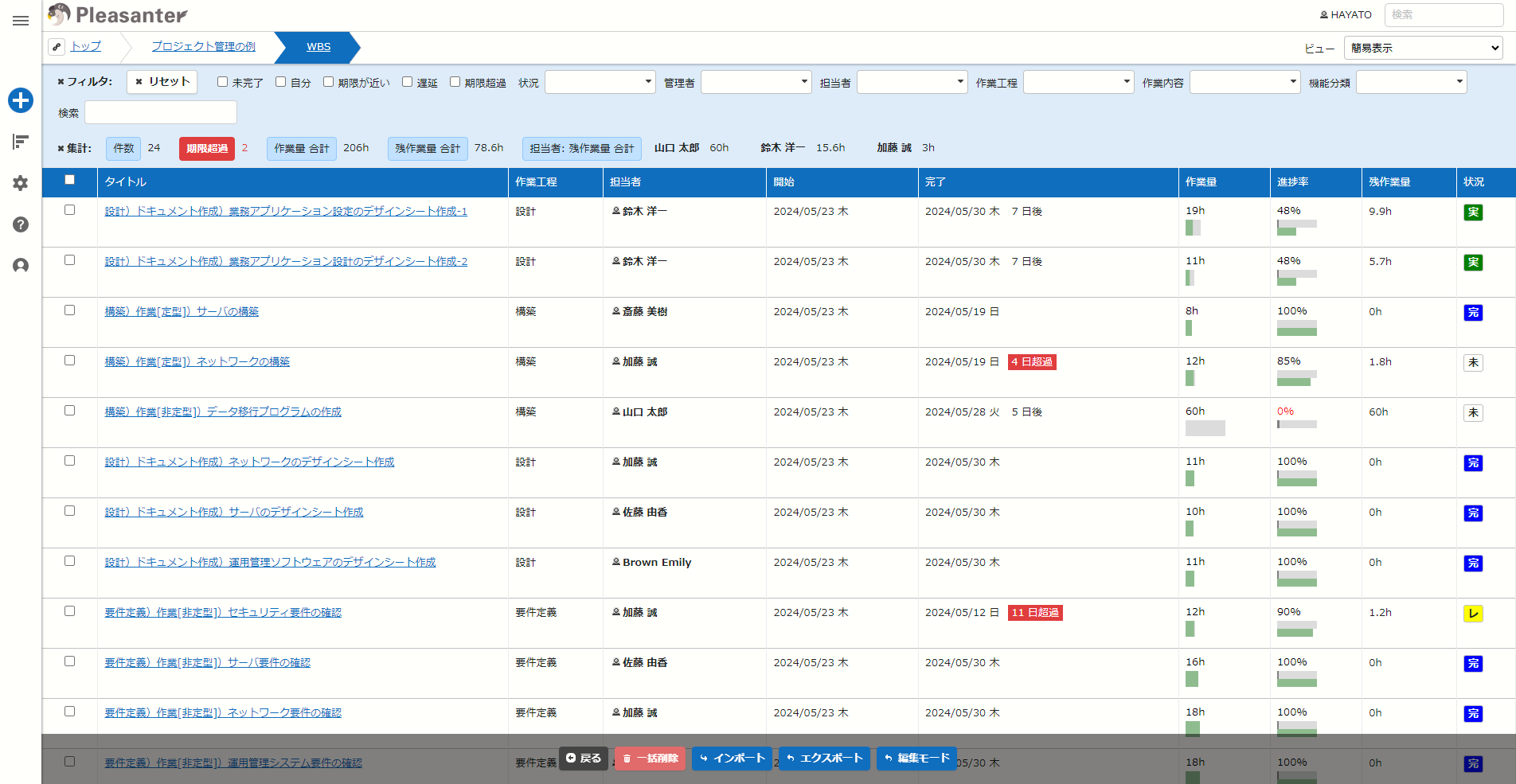
Task: Open the 作業工程 filter dropdown
Action: pyautogui.click(x=1078, y=82)
